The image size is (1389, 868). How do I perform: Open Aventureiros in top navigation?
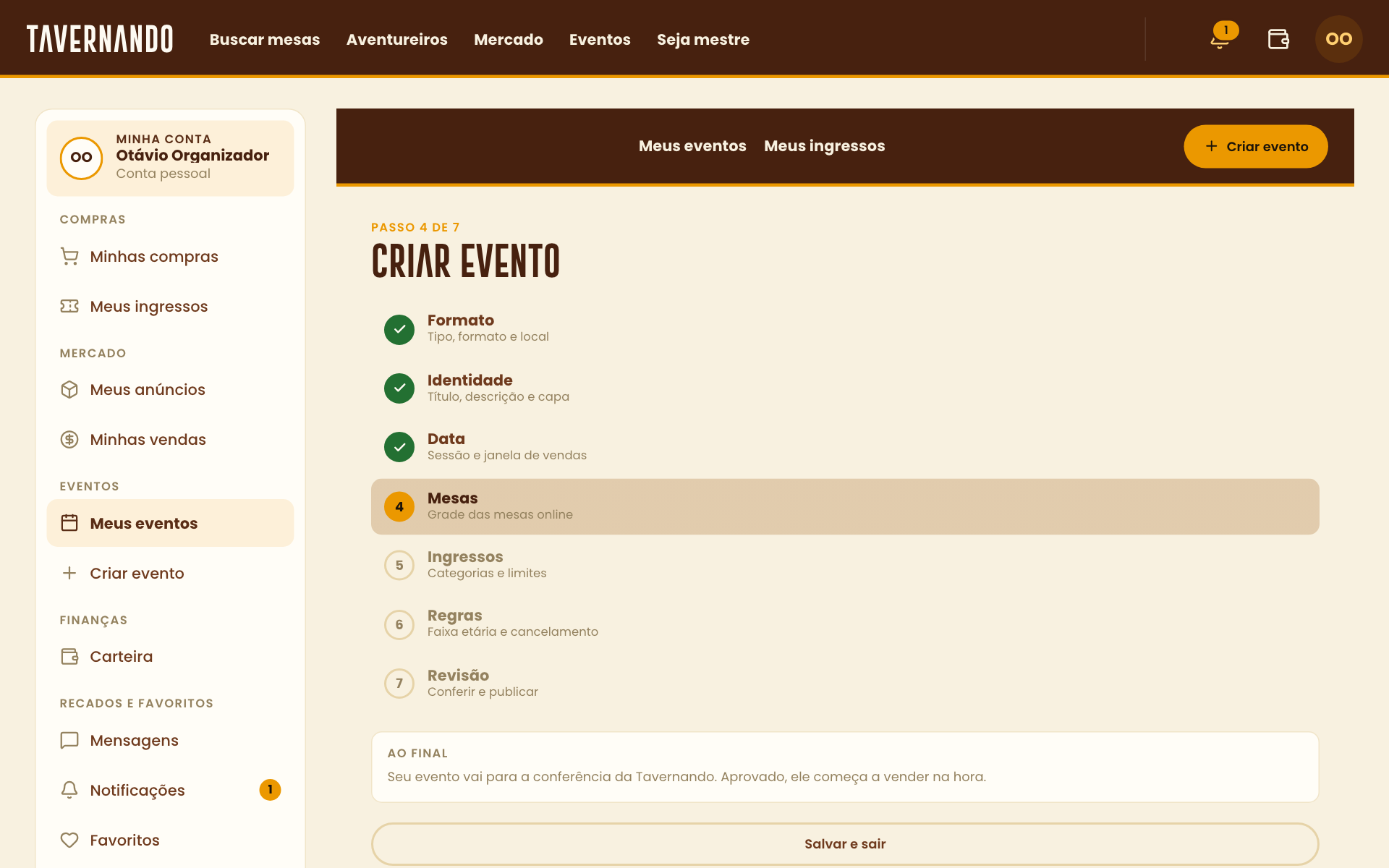pyautogui.click(x=397, y=40)
